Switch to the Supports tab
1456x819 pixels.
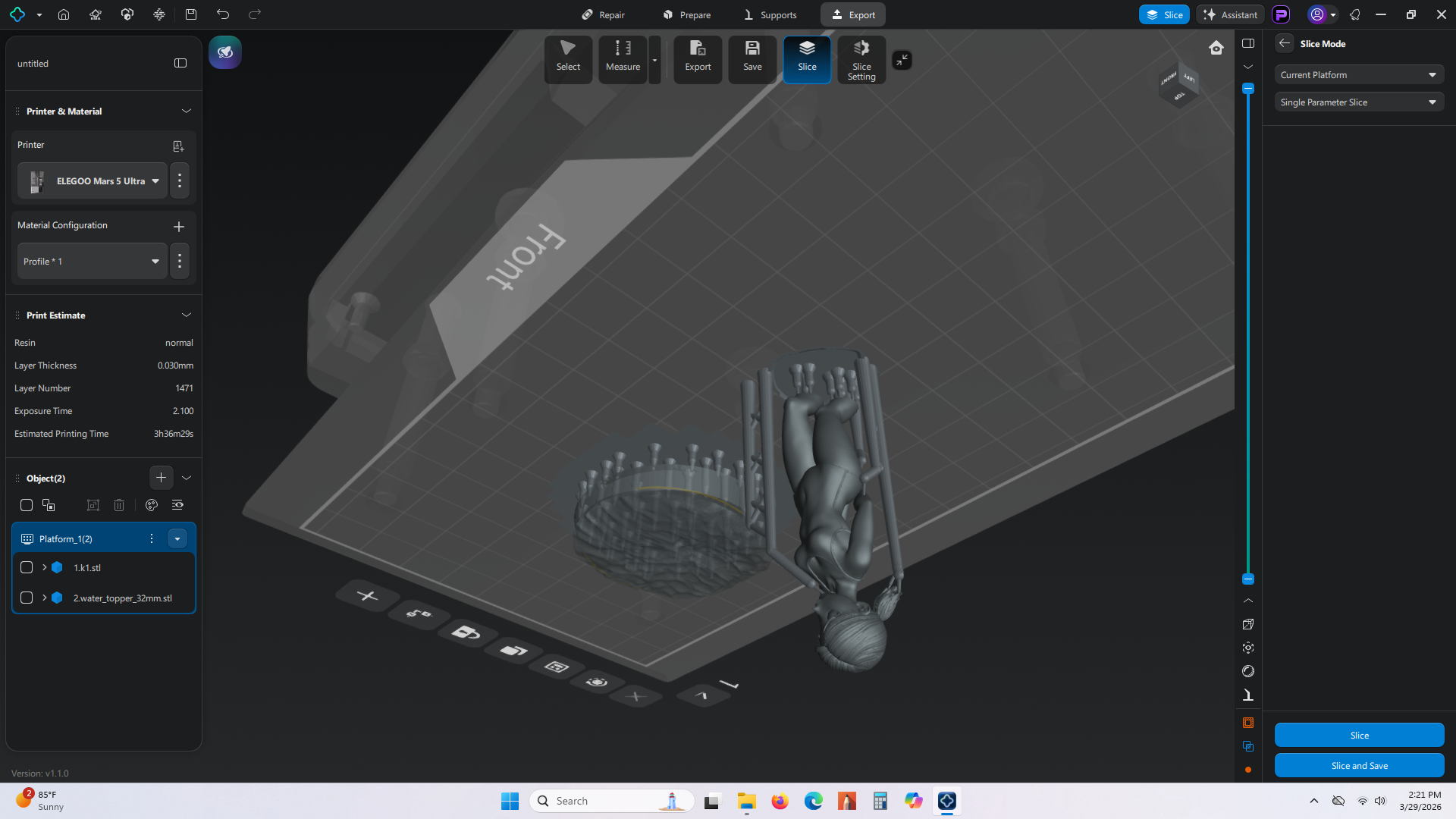tap(770, 14)
